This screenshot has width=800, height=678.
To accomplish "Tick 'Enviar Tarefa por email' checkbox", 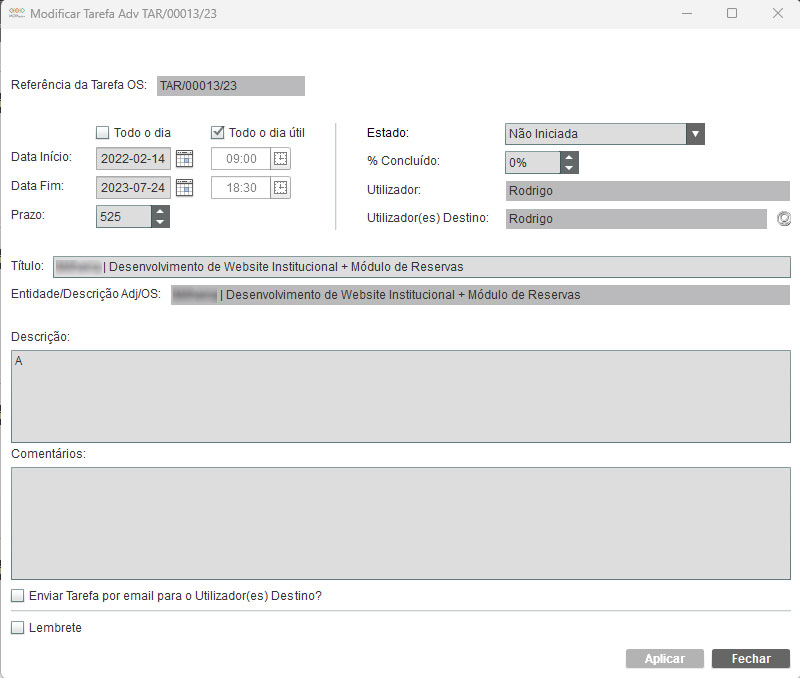I will 18,596.
